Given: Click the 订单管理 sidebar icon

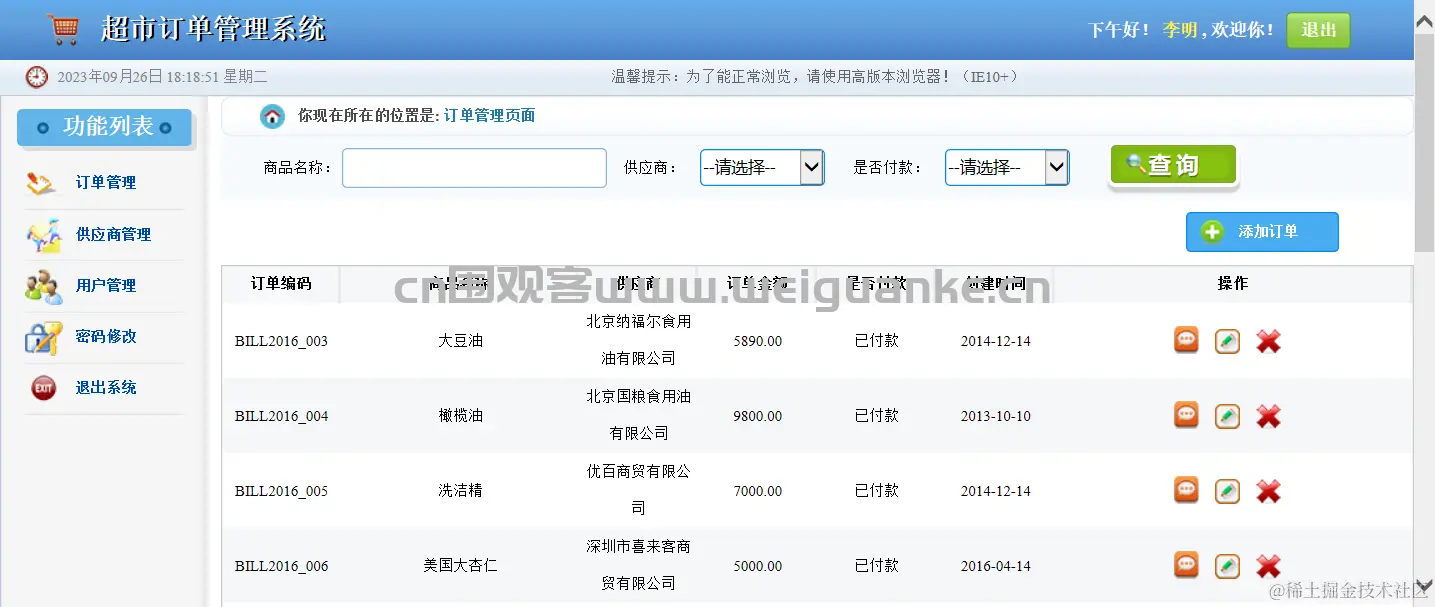Looking at the screenshot, I should point(42,183).
